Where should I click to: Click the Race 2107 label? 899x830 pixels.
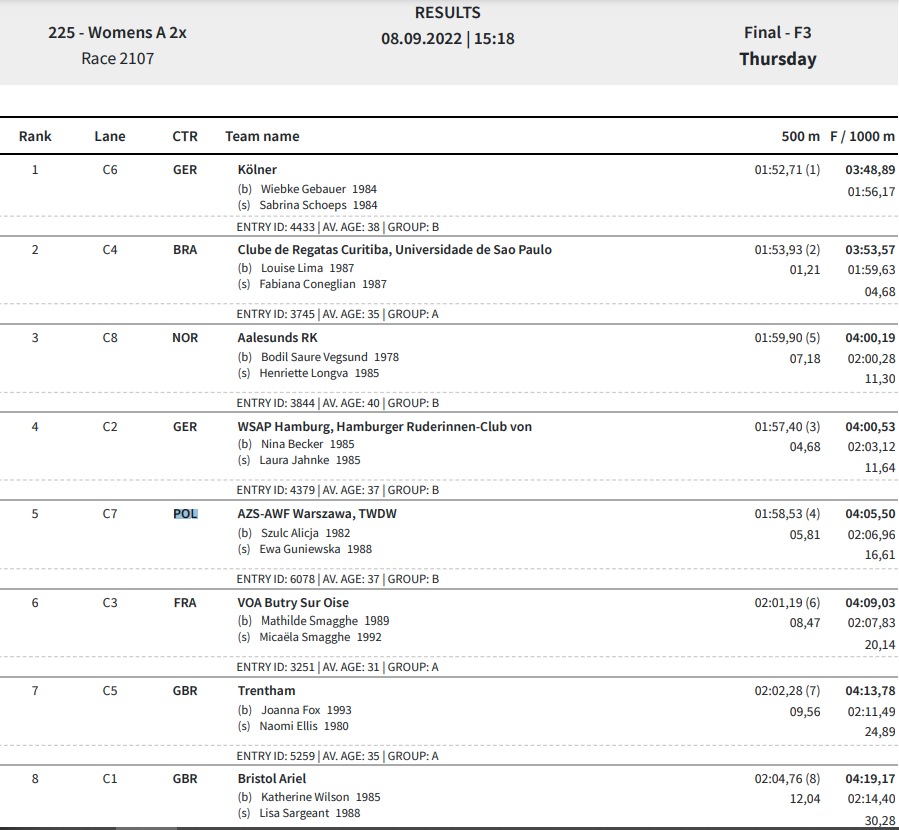coord(118,58)
